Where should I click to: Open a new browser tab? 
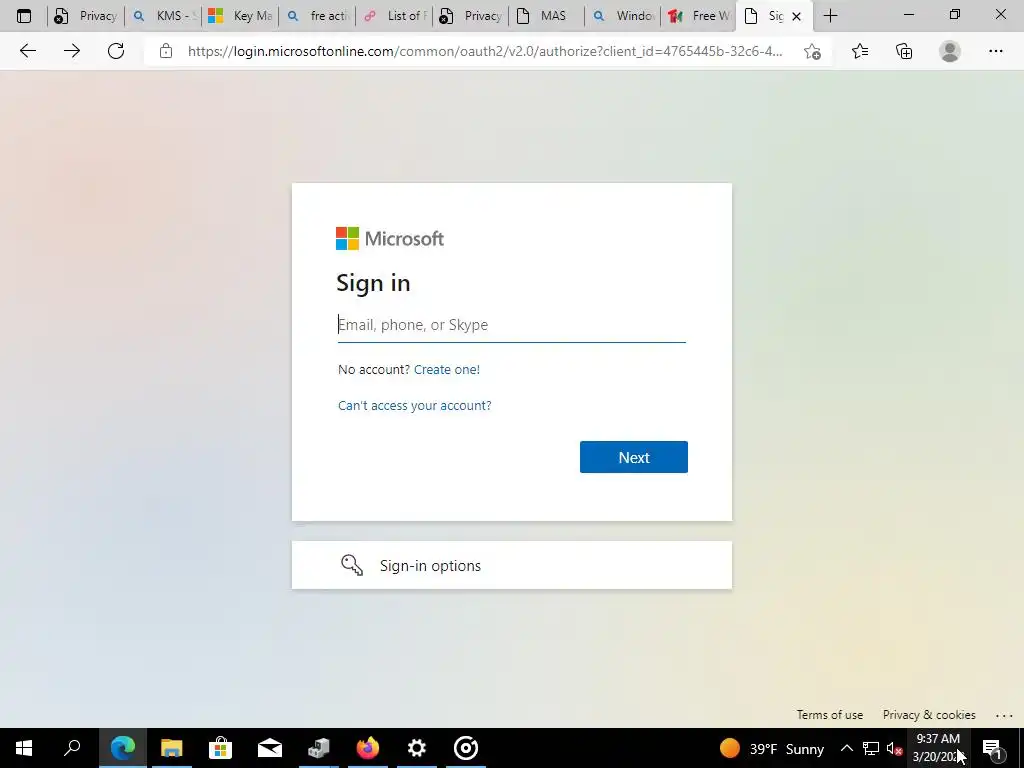click(830, 16)
